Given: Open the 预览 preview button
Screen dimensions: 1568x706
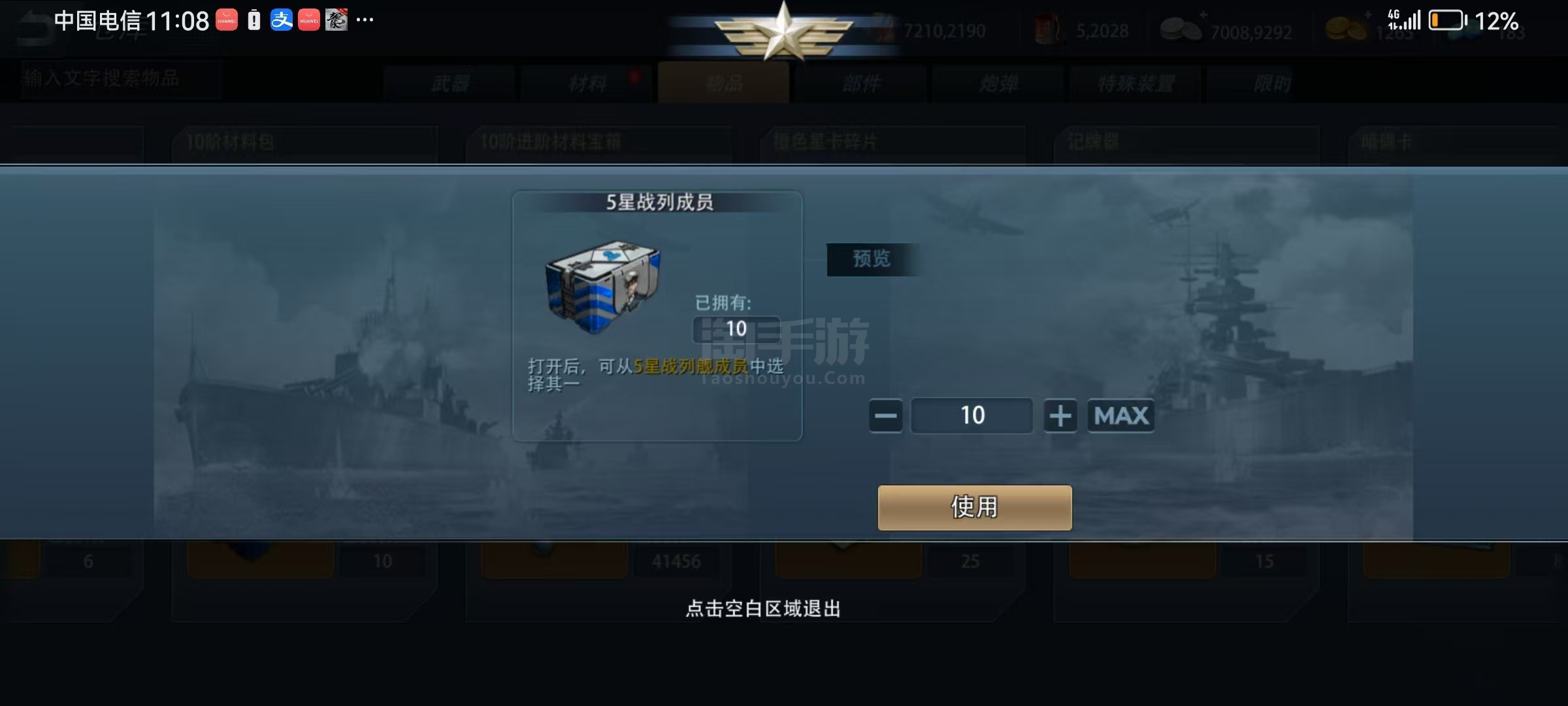Looking at the screenshot, I should (872, 259).
